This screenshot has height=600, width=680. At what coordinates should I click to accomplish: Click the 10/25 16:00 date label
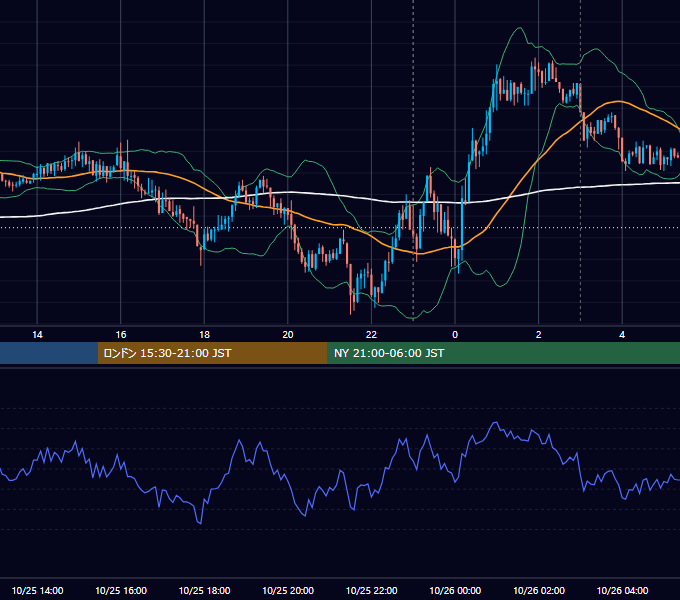click(121, 590)
